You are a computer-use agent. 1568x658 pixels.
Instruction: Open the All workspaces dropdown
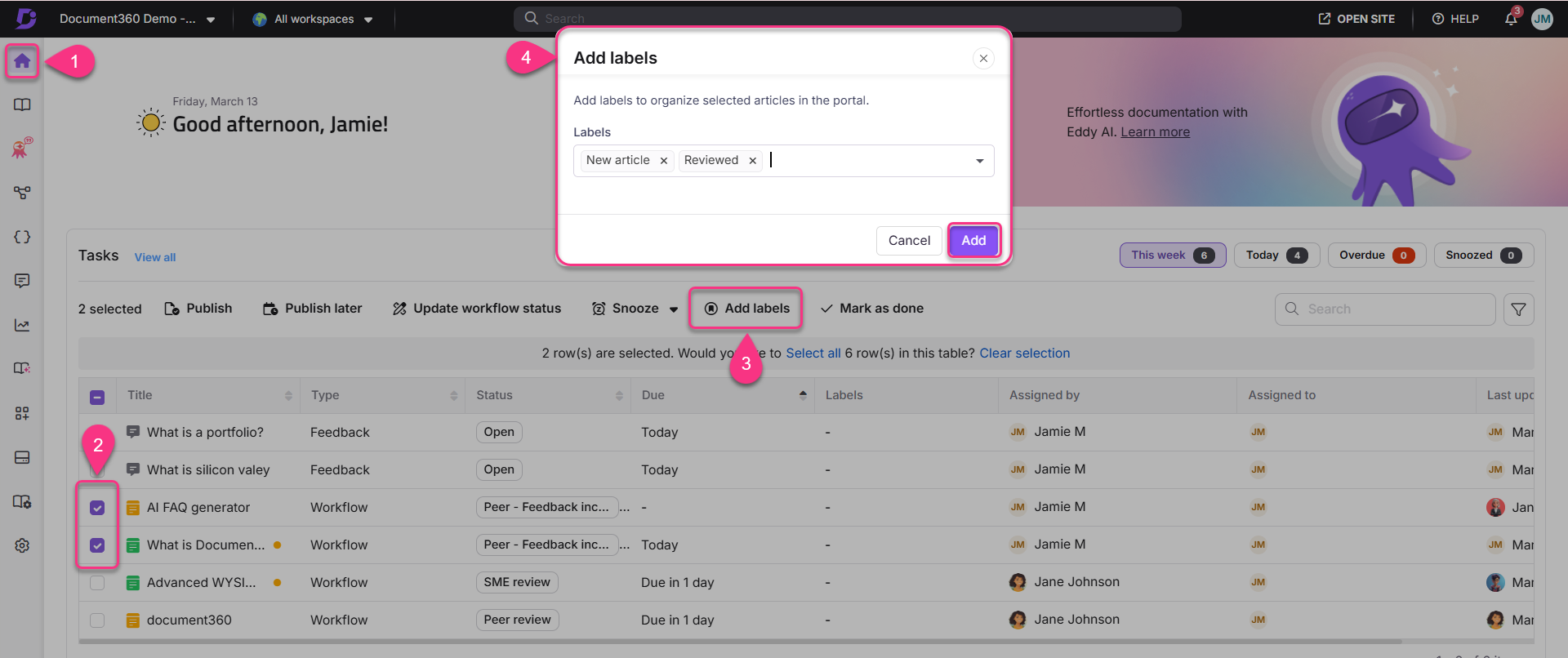[x=313, y=19]
